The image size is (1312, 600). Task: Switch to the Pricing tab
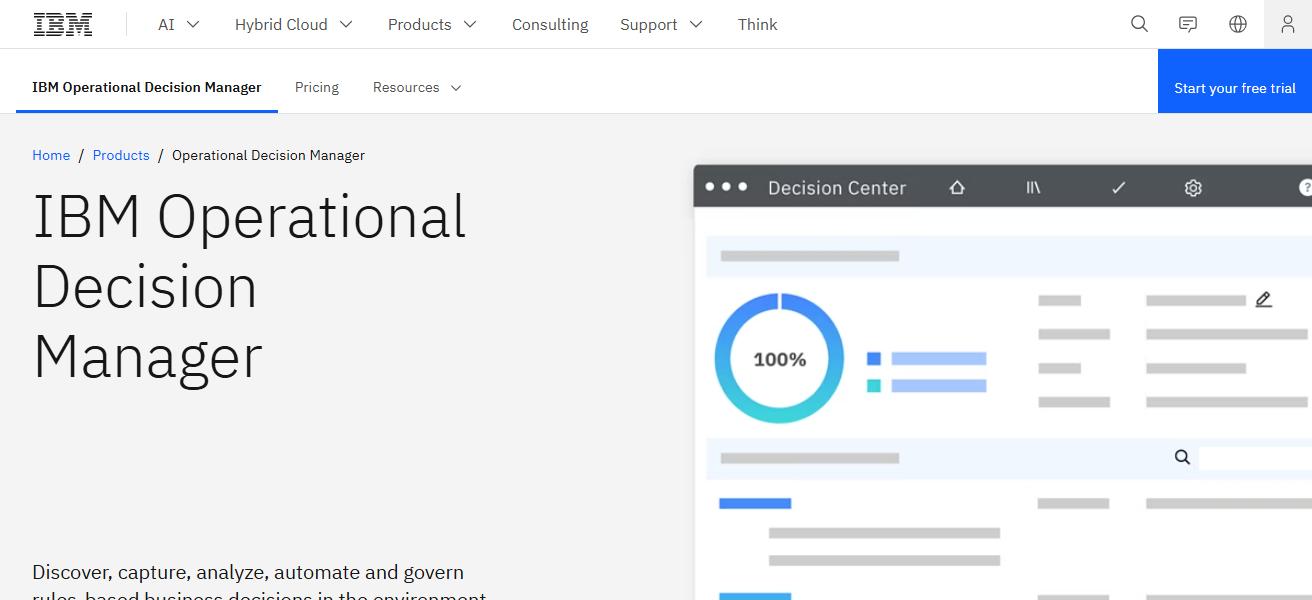tap(316, 87)
